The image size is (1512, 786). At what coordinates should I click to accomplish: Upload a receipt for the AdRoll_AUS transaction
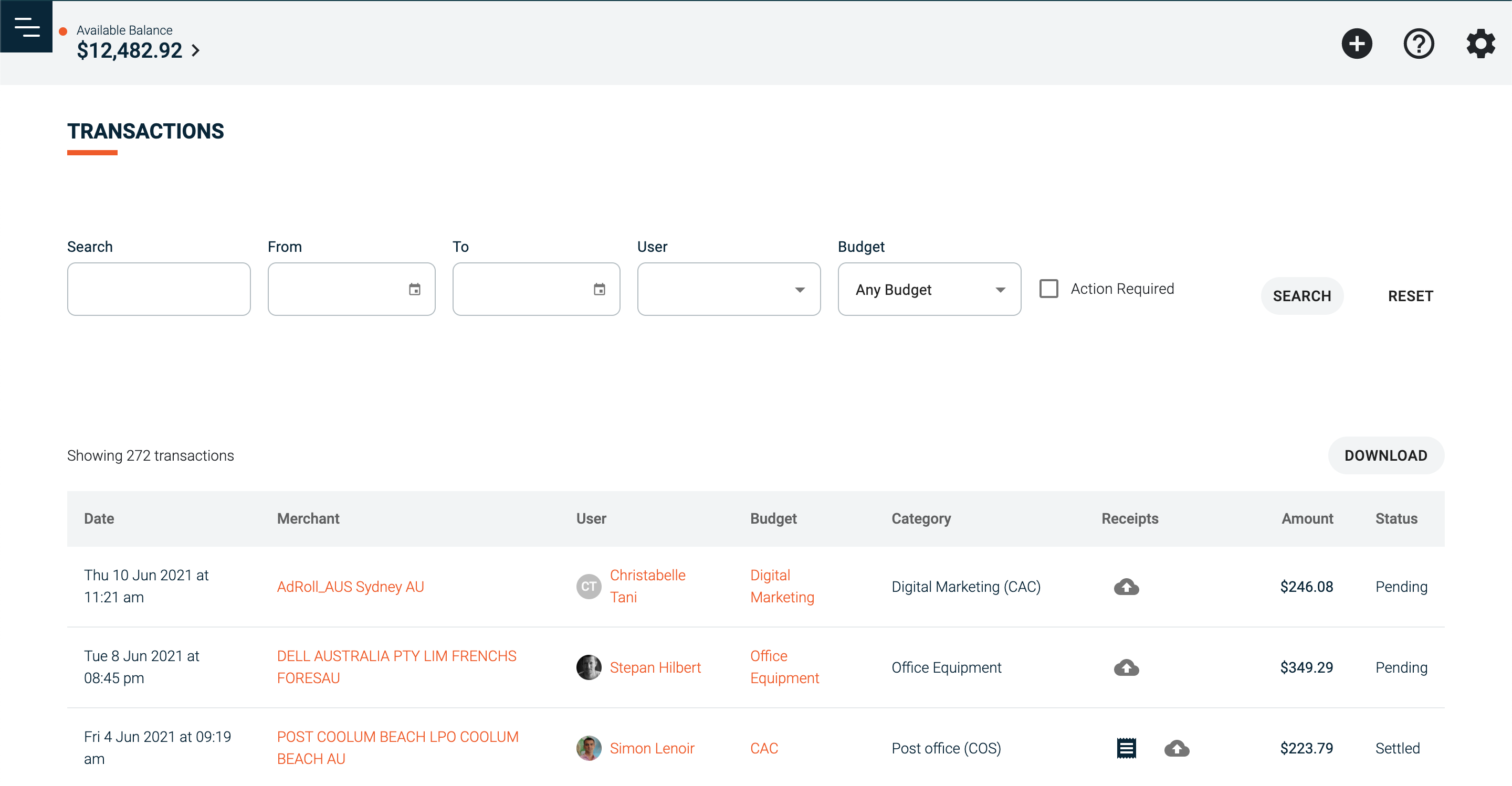tap(1127, 586)
